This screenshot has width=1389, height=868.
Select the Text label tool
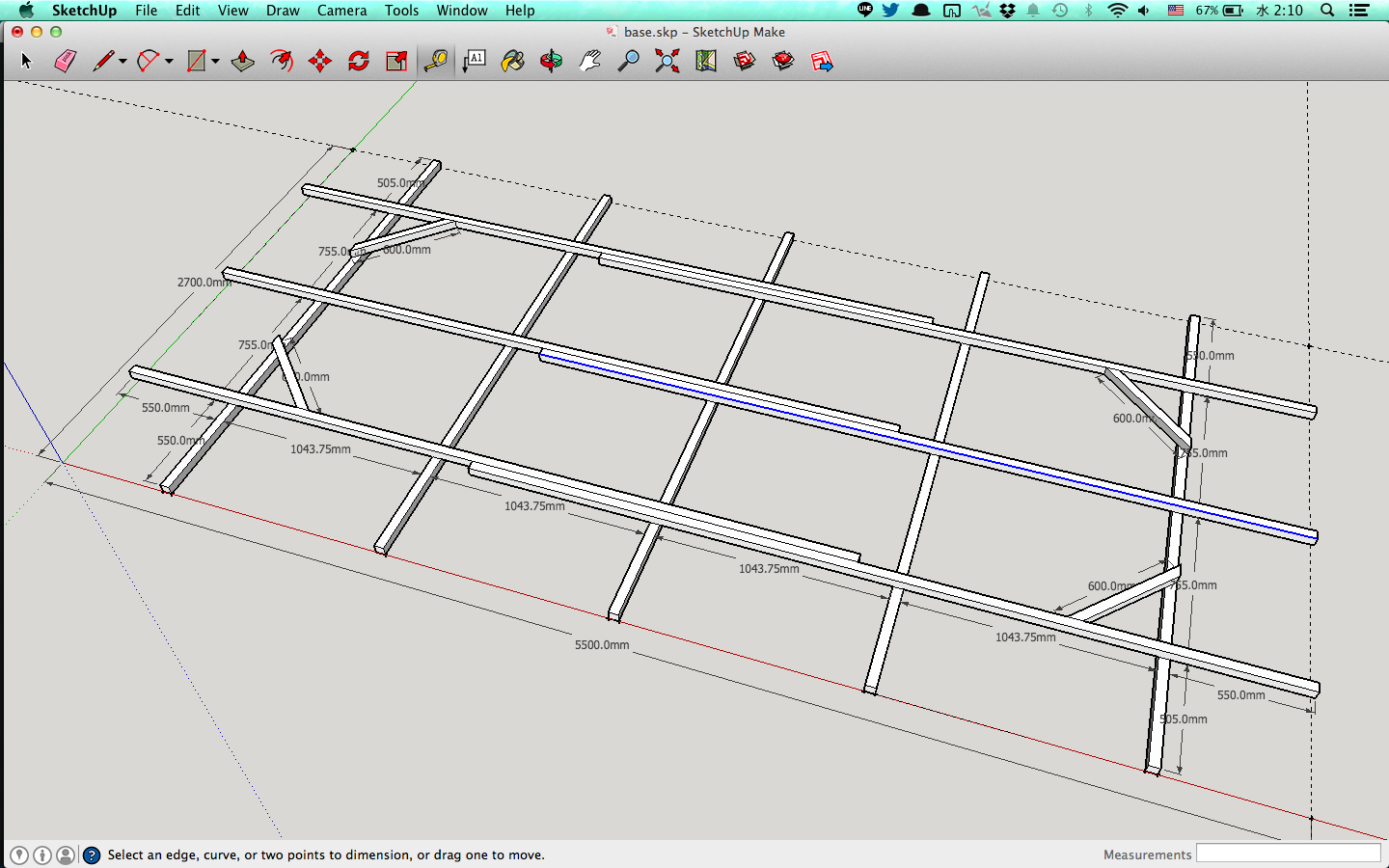474,61
